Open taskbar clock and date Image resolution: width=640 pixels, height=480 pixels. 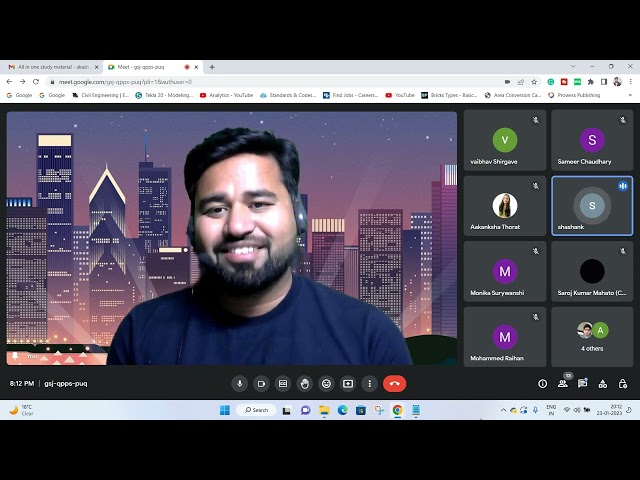(x=609, y=410)
